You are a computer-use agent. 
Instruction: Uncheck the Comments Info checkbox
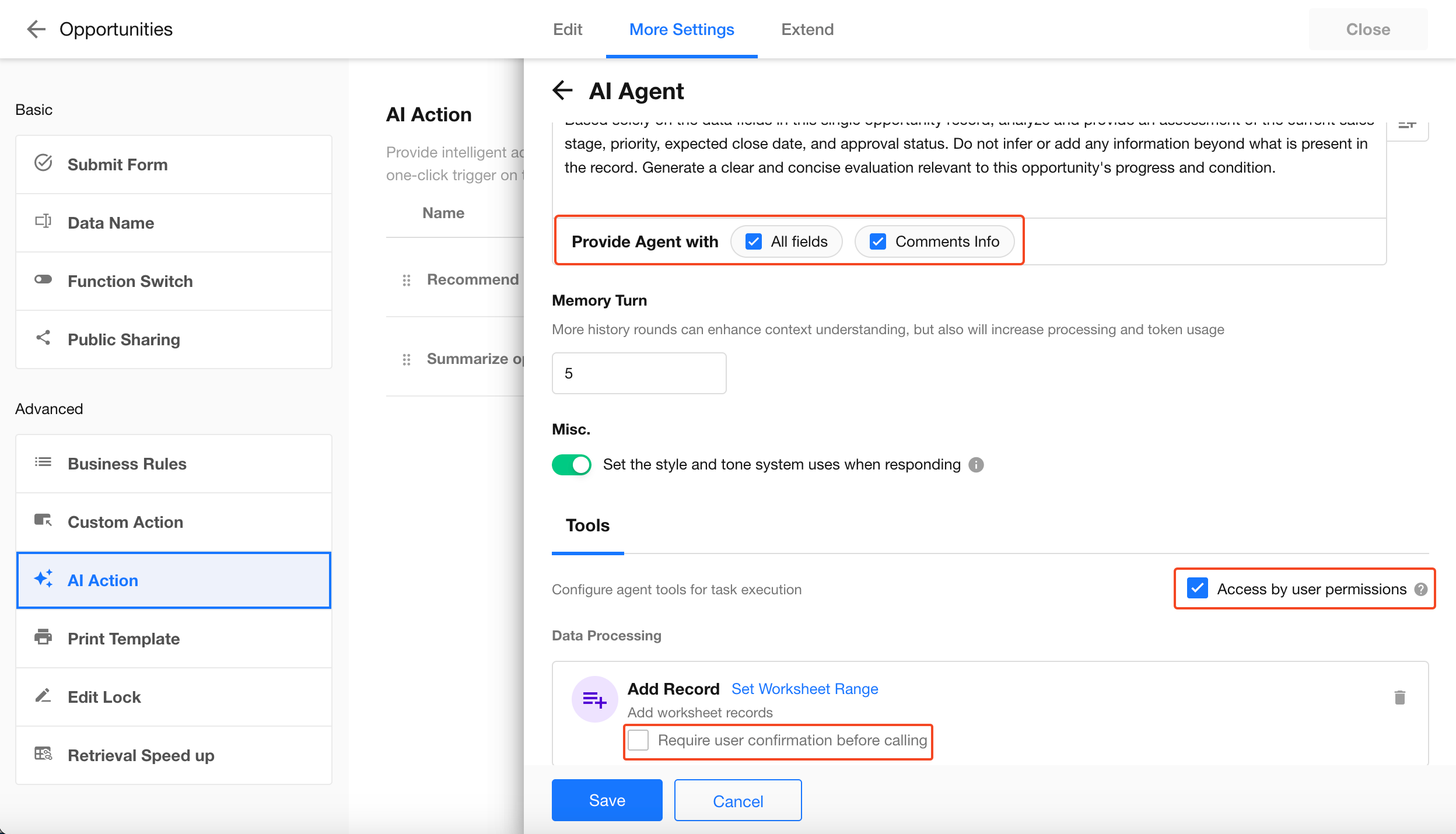point(878,241)
